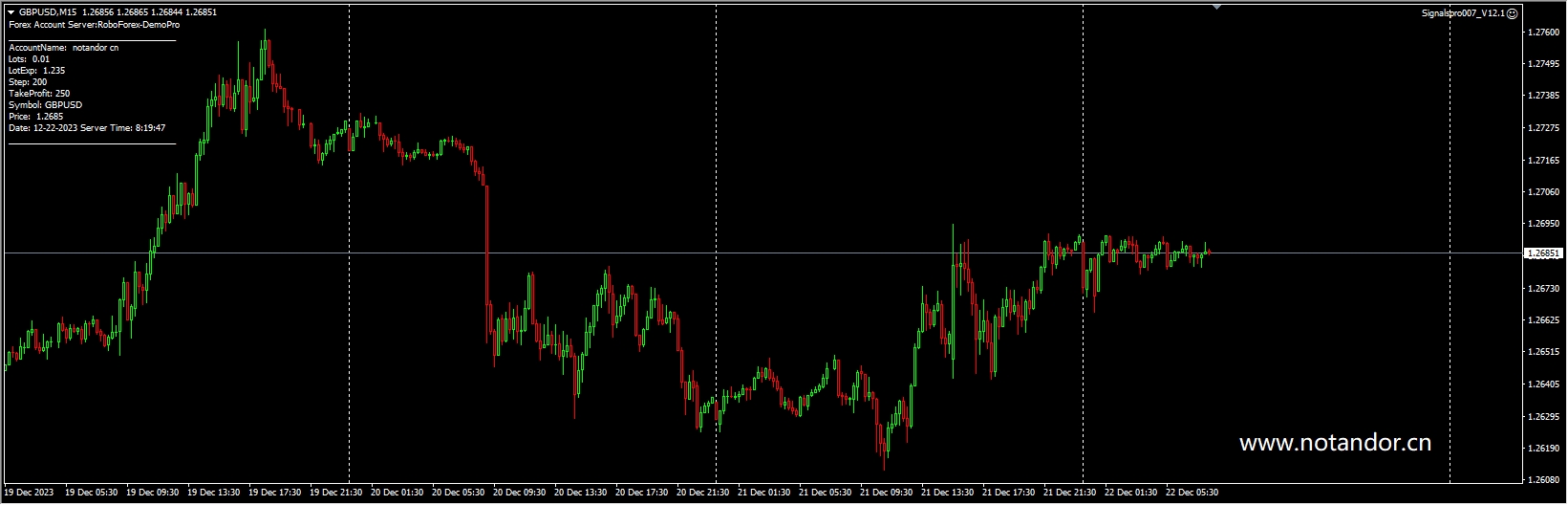The width and height of the screenshot is (1568, 505).
Task: Click the Expert Advisor smiley face icon
Action: pos(1513,13)
